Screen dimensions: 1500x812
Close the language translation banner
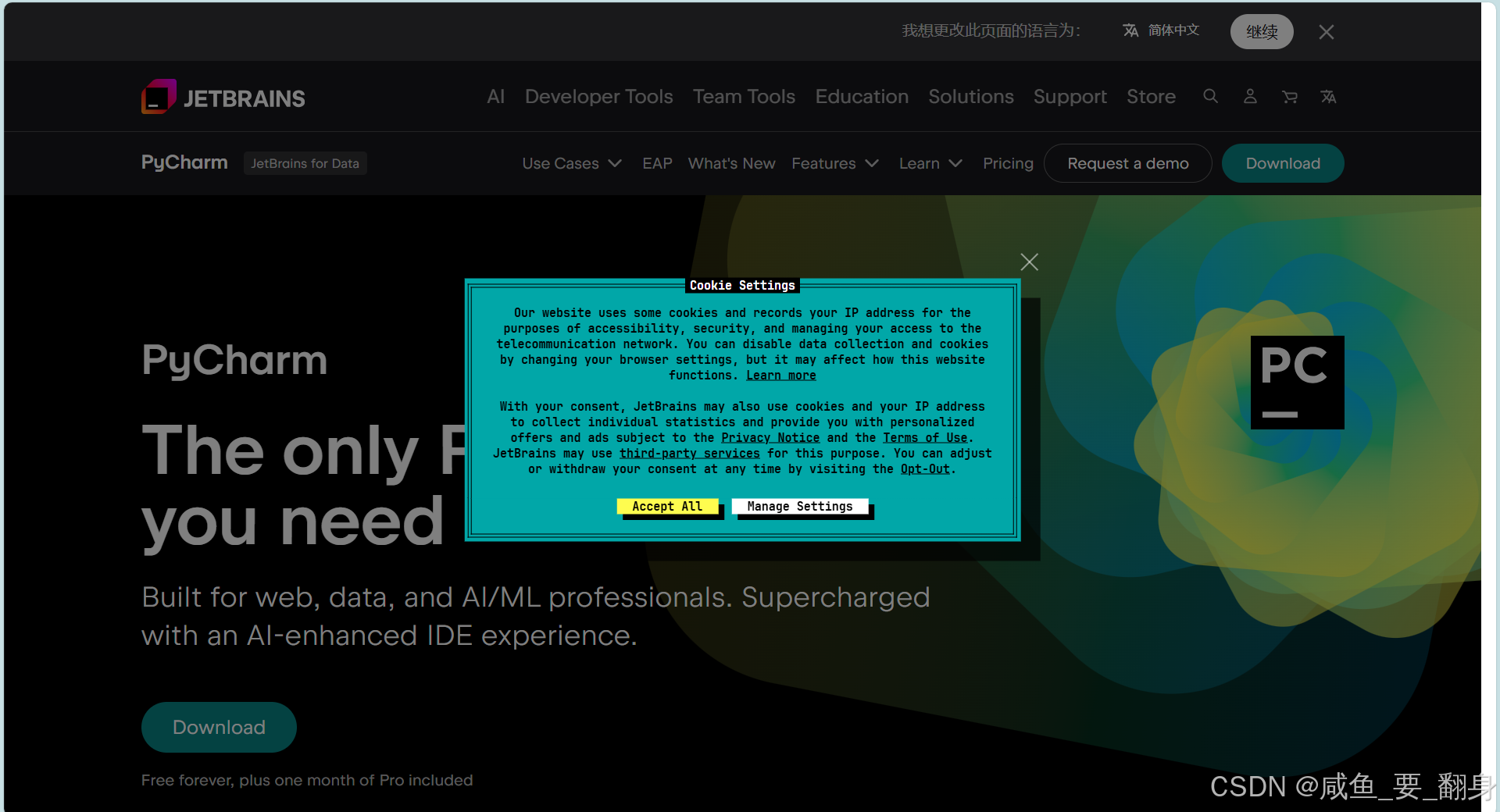1326,32
